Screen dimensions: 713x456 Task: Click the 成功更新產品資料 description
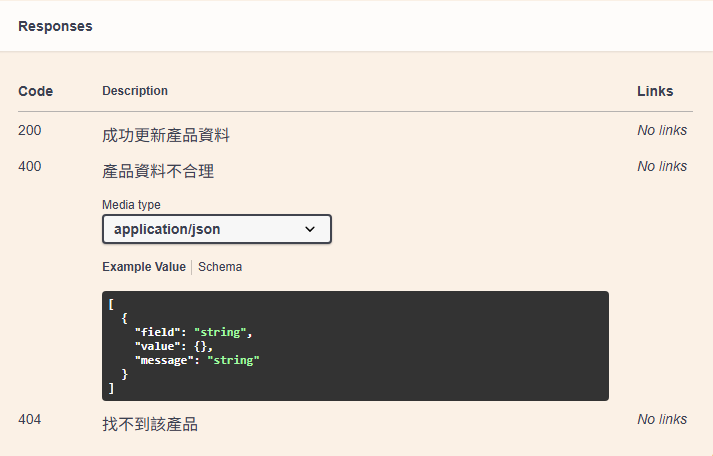pyautogui.click(x=166, y=135)
